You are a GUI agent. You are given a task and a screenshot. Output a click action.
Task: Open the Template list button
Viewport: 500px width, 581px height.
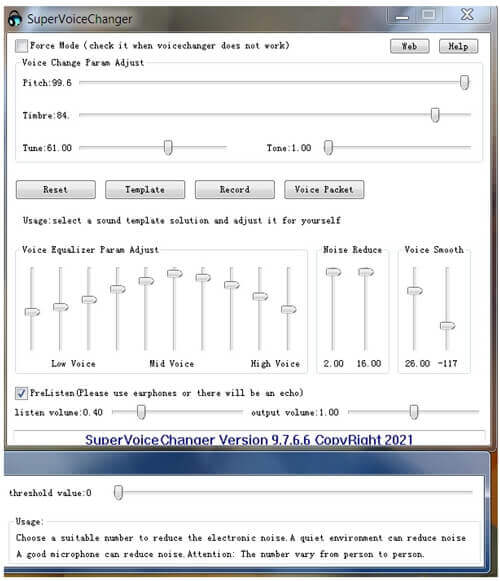[x=145, y=190]
